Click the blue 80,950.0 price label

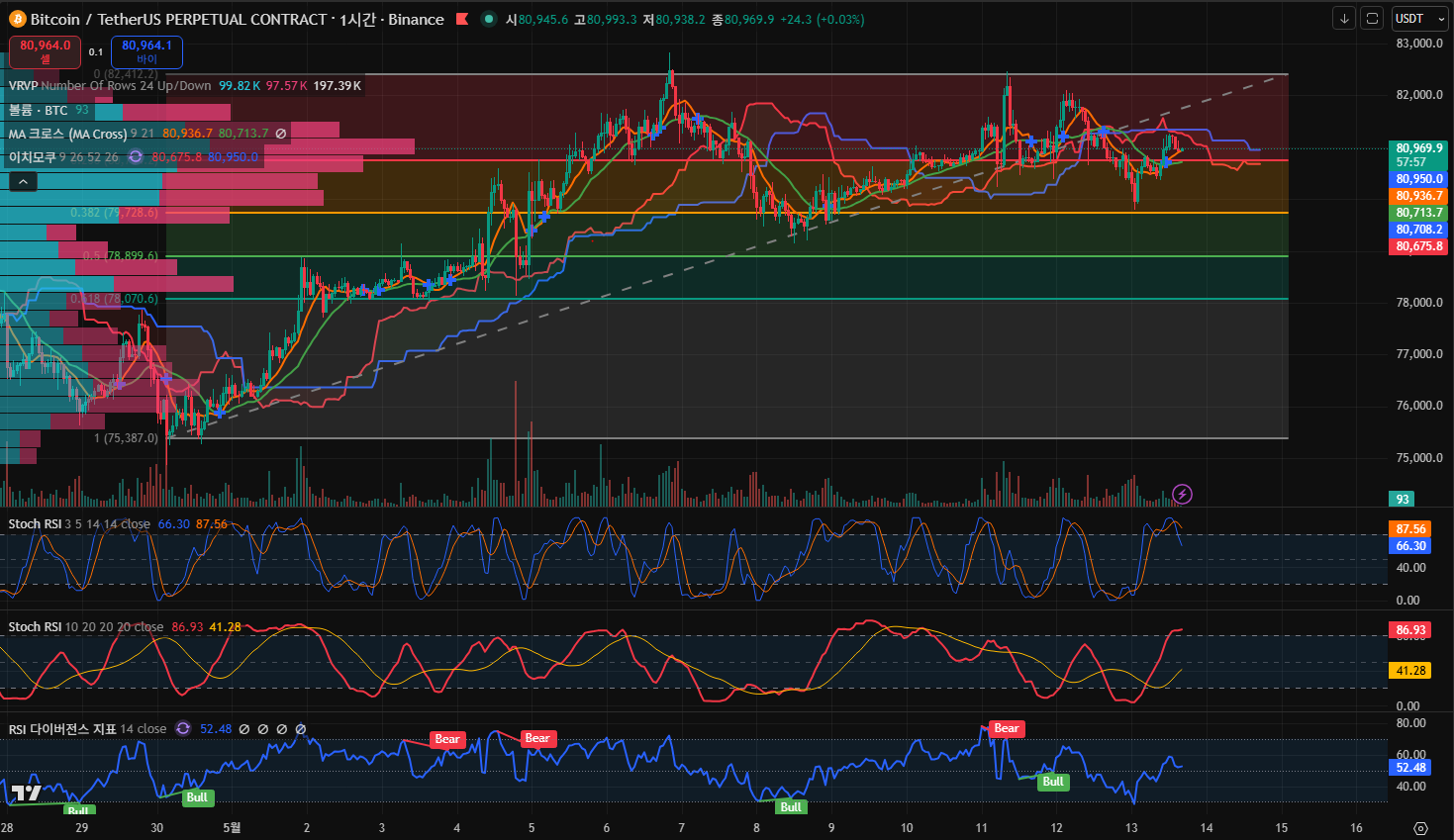point(1419,179)
